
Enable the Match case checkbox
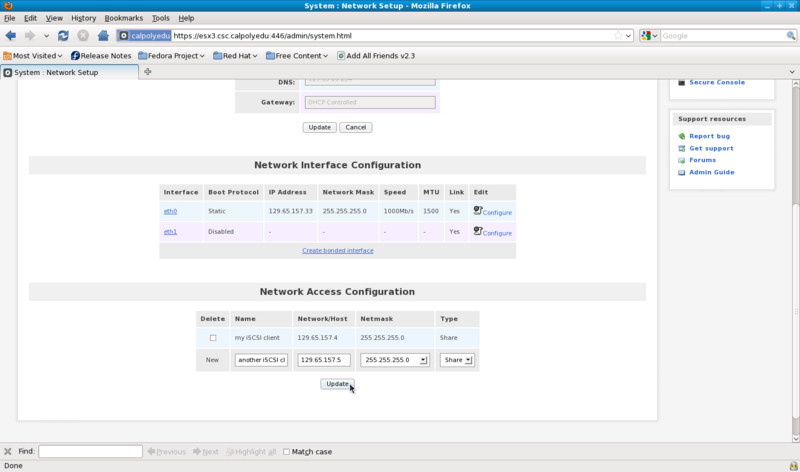[x=286, y=452]
